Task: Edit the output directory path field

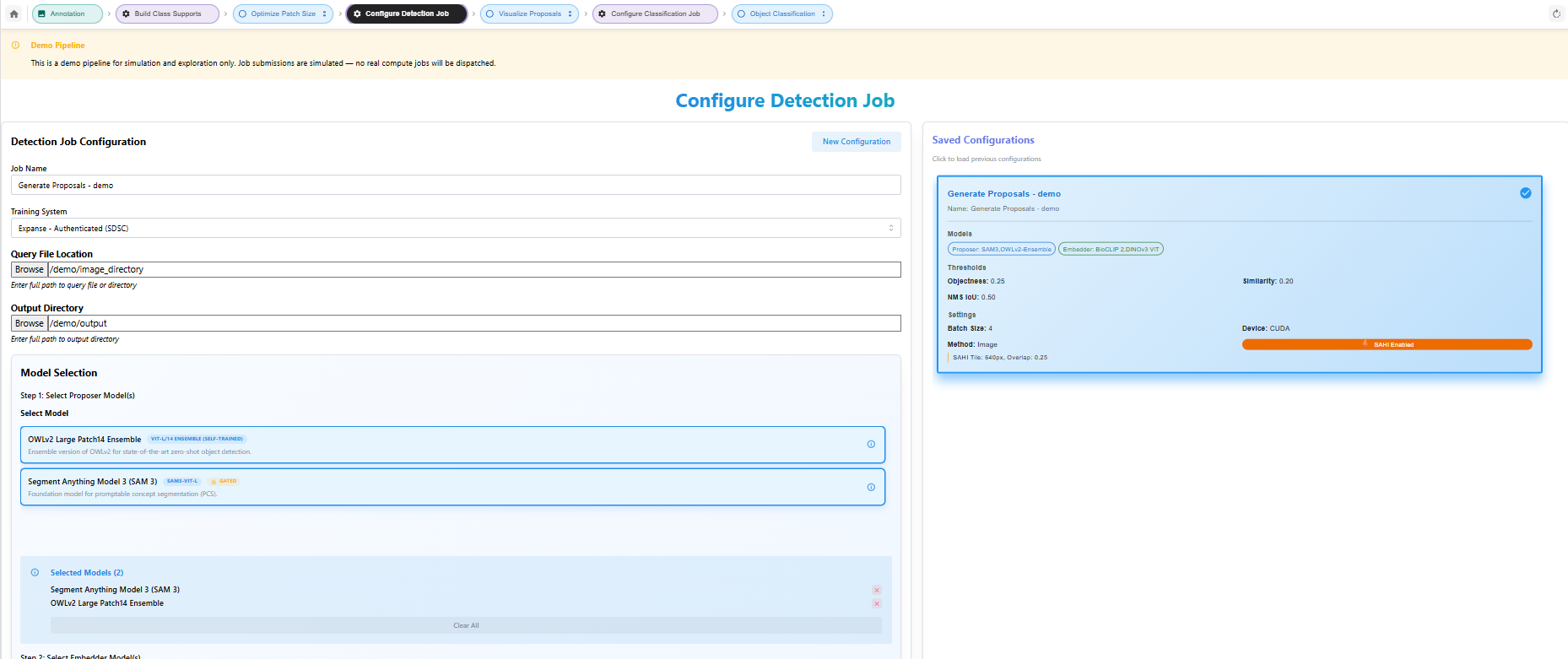Action: click(x=474, y=323)
